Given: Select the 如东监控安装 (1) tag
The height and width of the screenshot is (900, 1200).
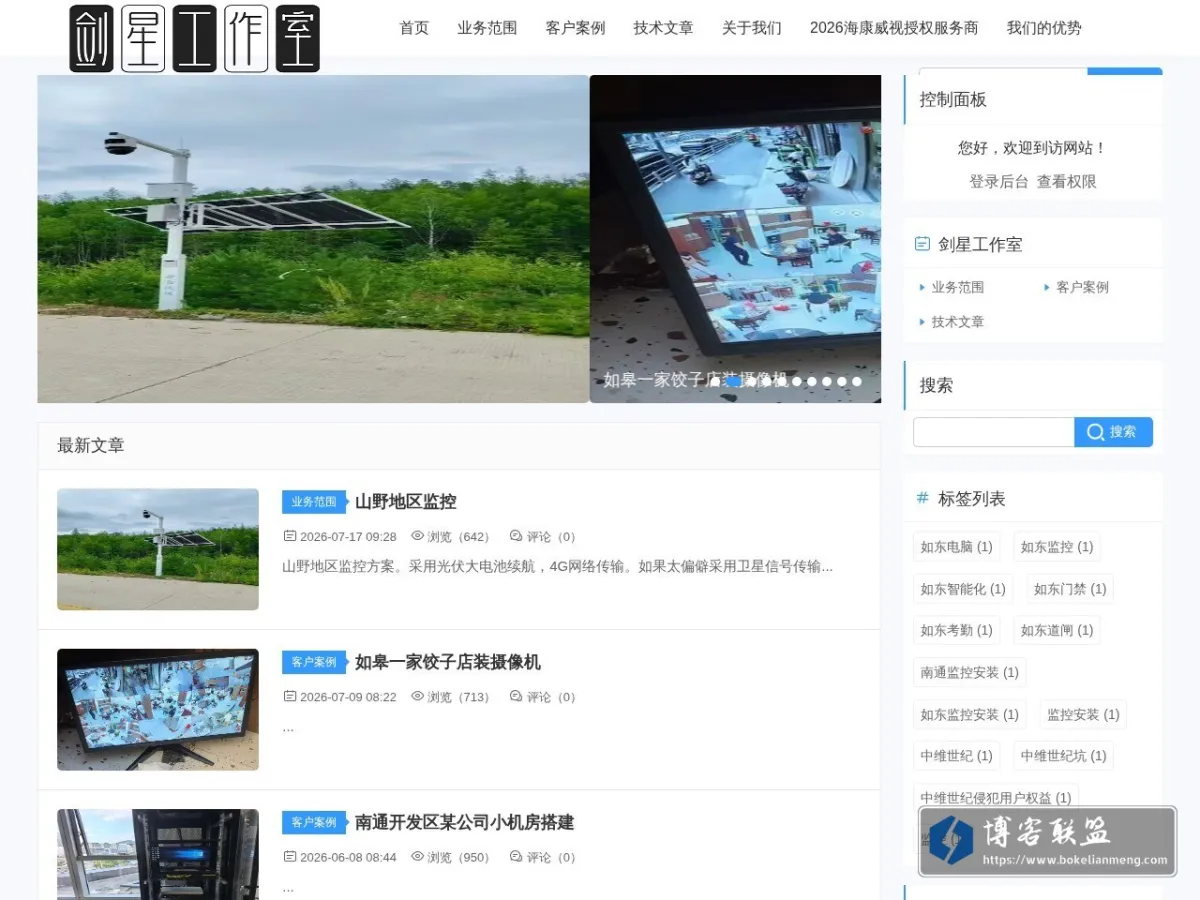Looking at the screenshot, I should click(970, 714).
